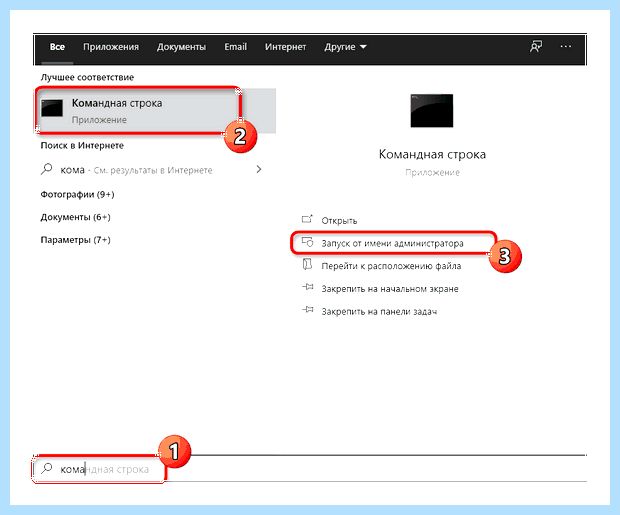Open the feedback icon in the header

point(536,47)
